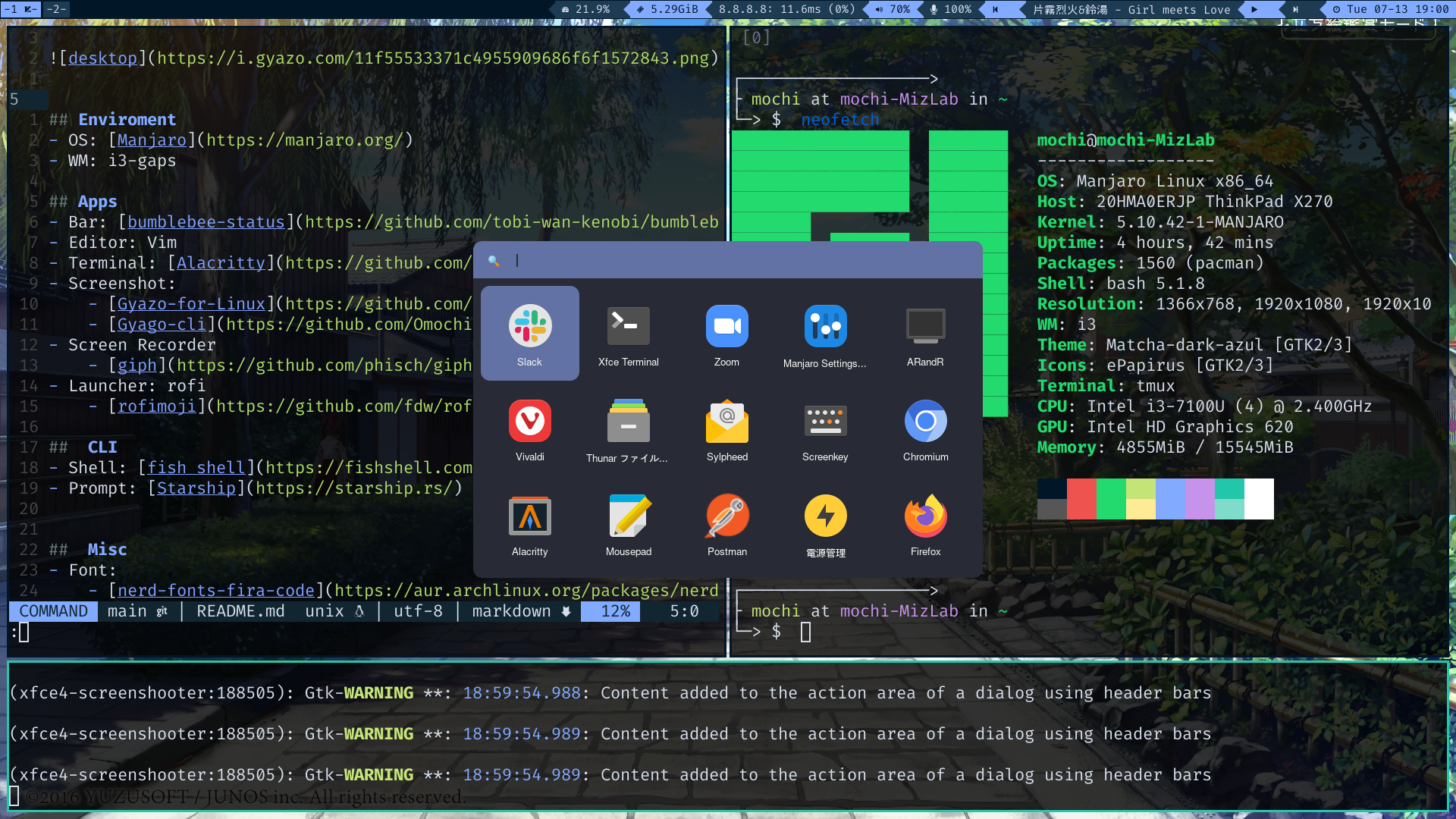Launch Slack from the rofi launcher
The width and height of the screenshot is (1456, 819).
529,333
